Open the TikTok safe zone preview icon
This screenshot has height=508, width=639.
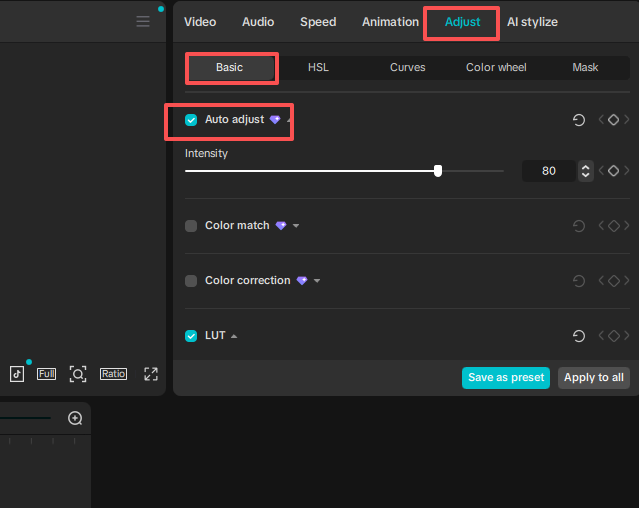(x=17, y=374)
